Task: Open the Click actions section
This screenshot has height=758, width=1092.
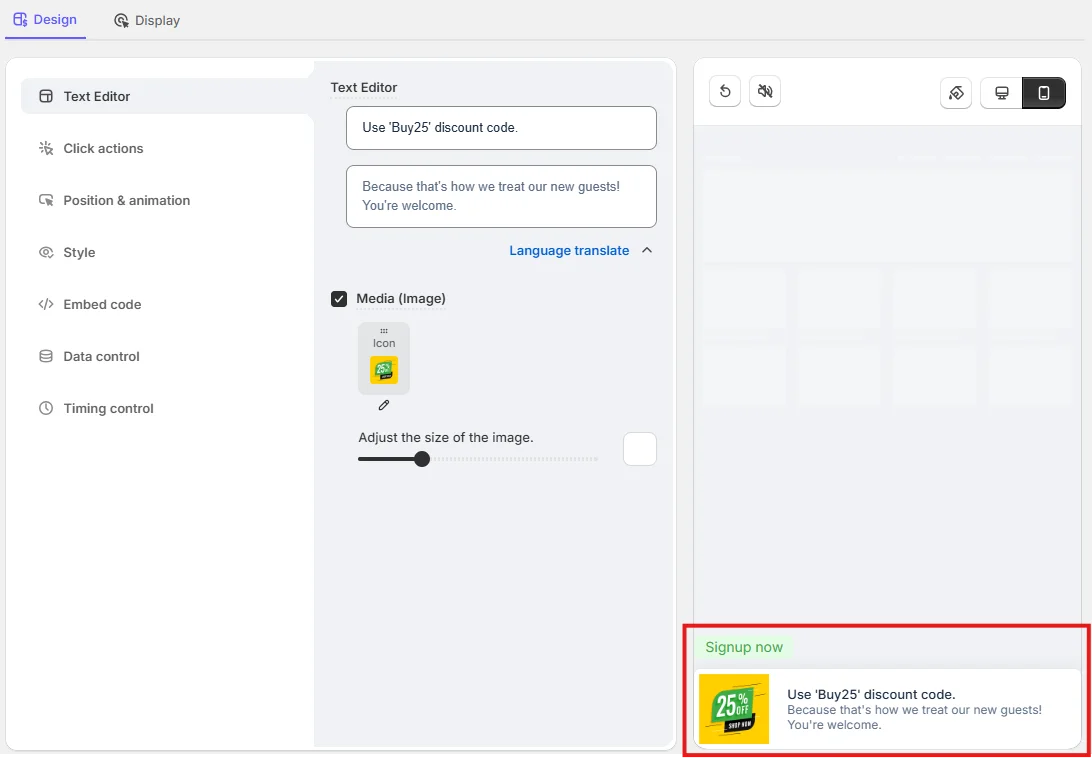Action: coord(103,149)
